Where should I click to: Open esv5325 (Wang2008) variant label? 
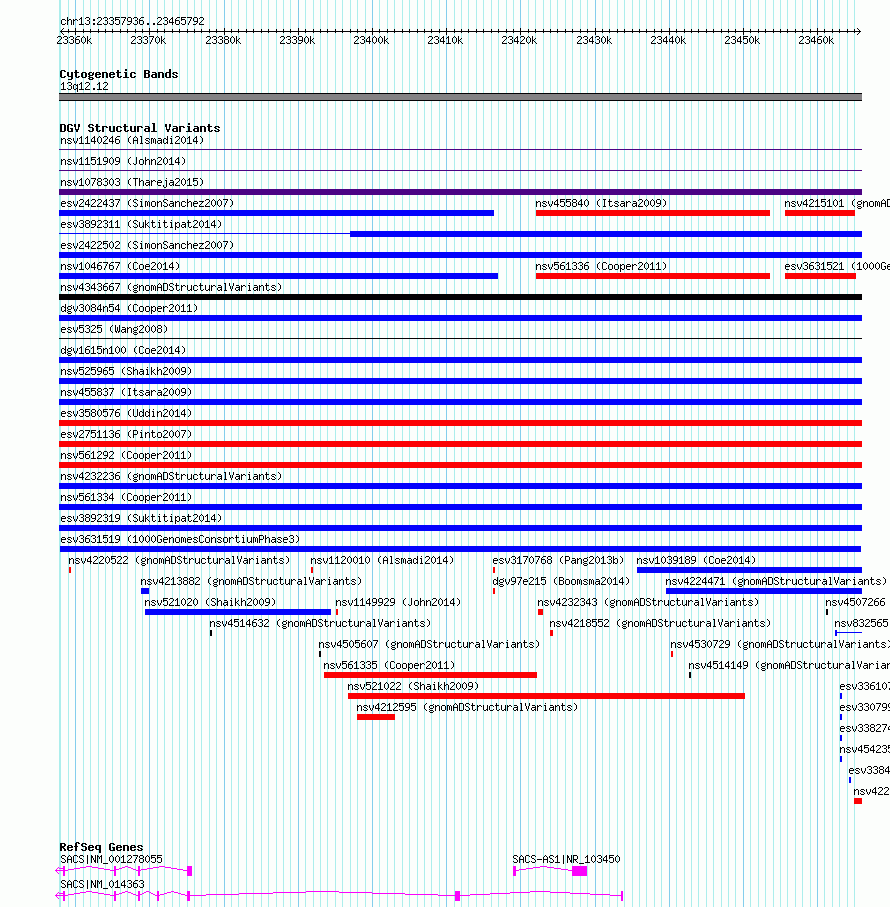point(114,329)
